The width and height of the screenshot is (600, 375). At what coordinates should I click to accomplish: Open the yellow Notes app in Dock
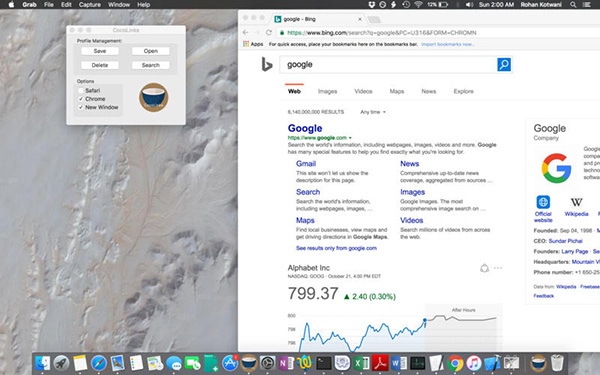pos(80,363)
